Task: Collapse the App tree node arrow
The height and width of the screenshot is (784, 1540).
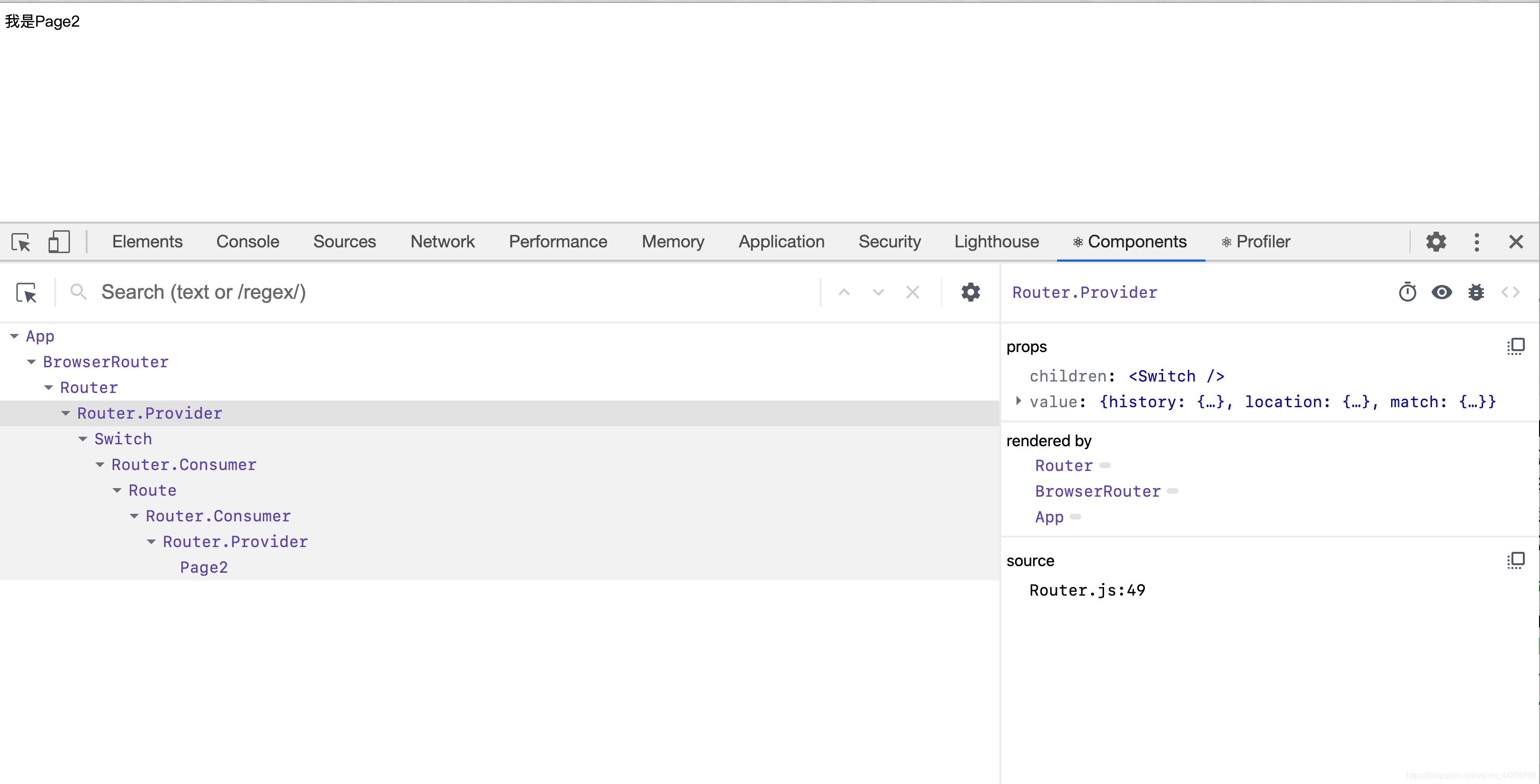Action: (x=14, y=336)
